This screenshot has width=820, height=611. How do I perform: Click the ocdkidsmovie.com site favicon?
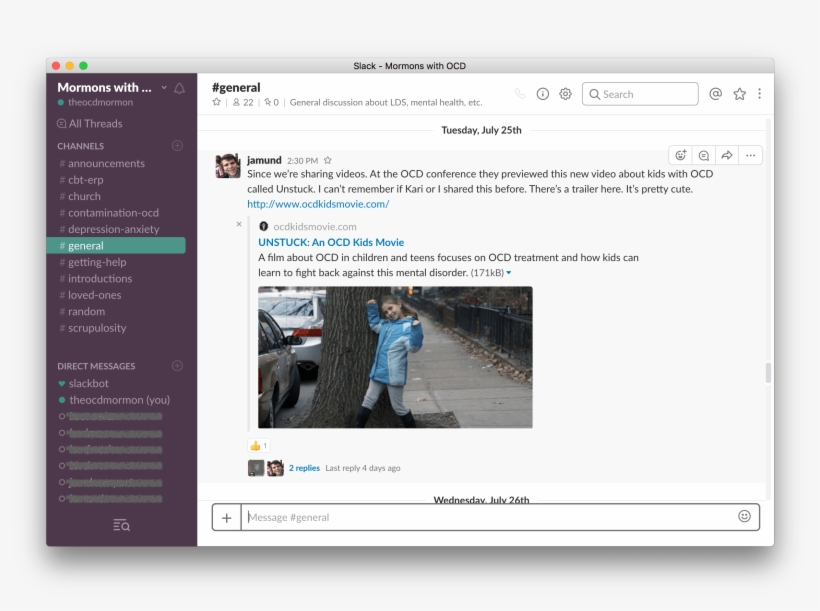pos(264,227)
